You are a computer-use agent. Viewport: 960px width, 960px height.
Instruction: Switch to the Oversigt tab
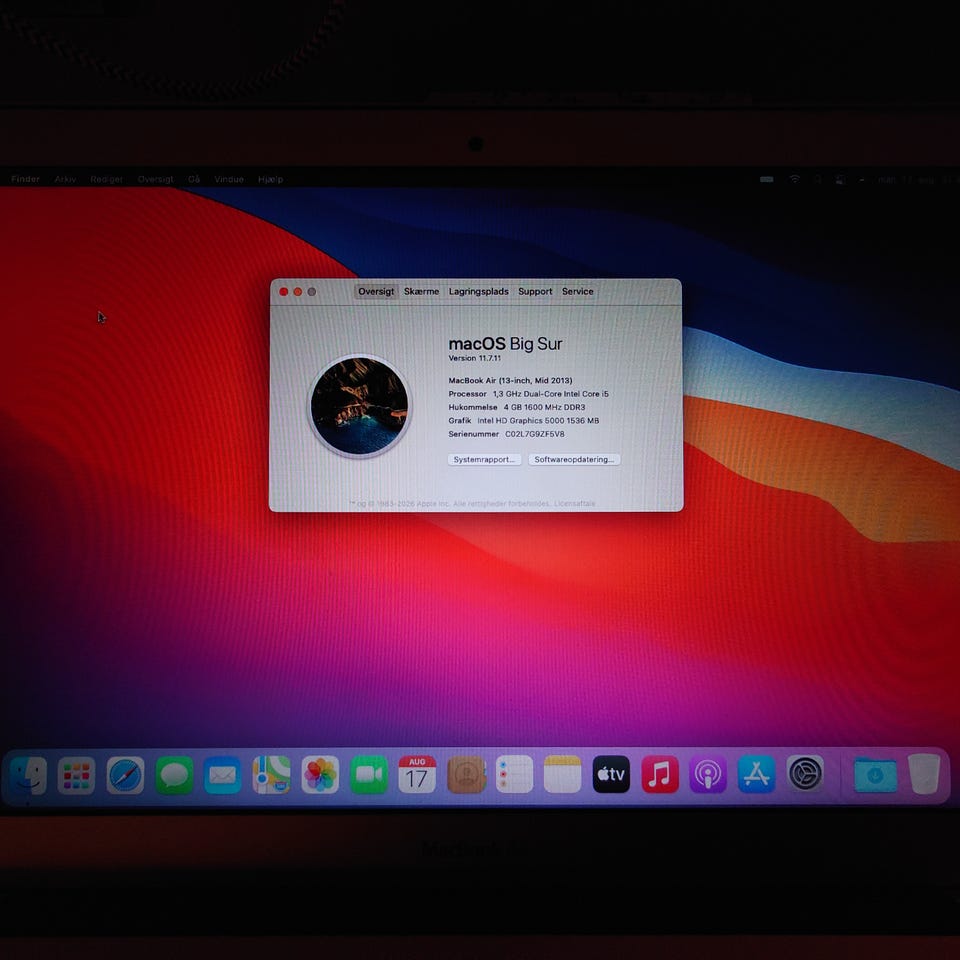376,291
